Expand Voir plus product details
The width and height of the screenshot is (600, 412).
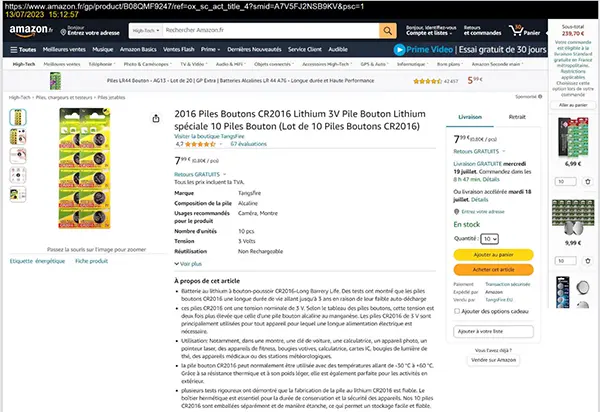tap(188, 264)
